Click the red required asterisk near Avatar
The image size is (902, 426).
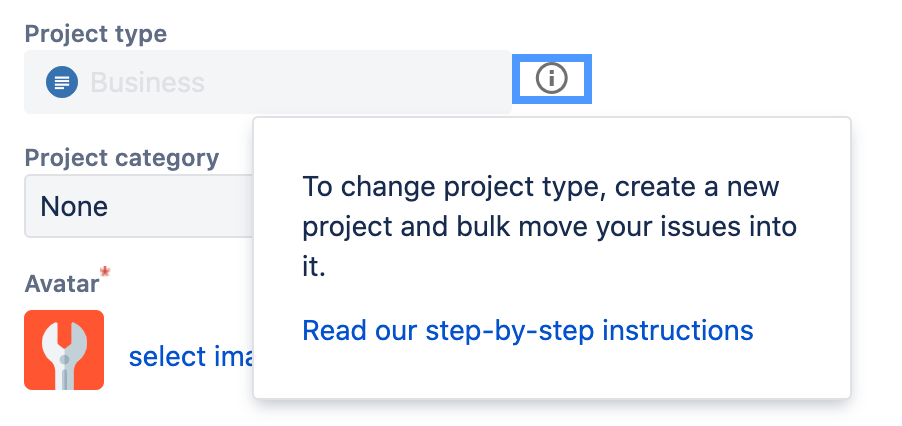pos(105,272)
